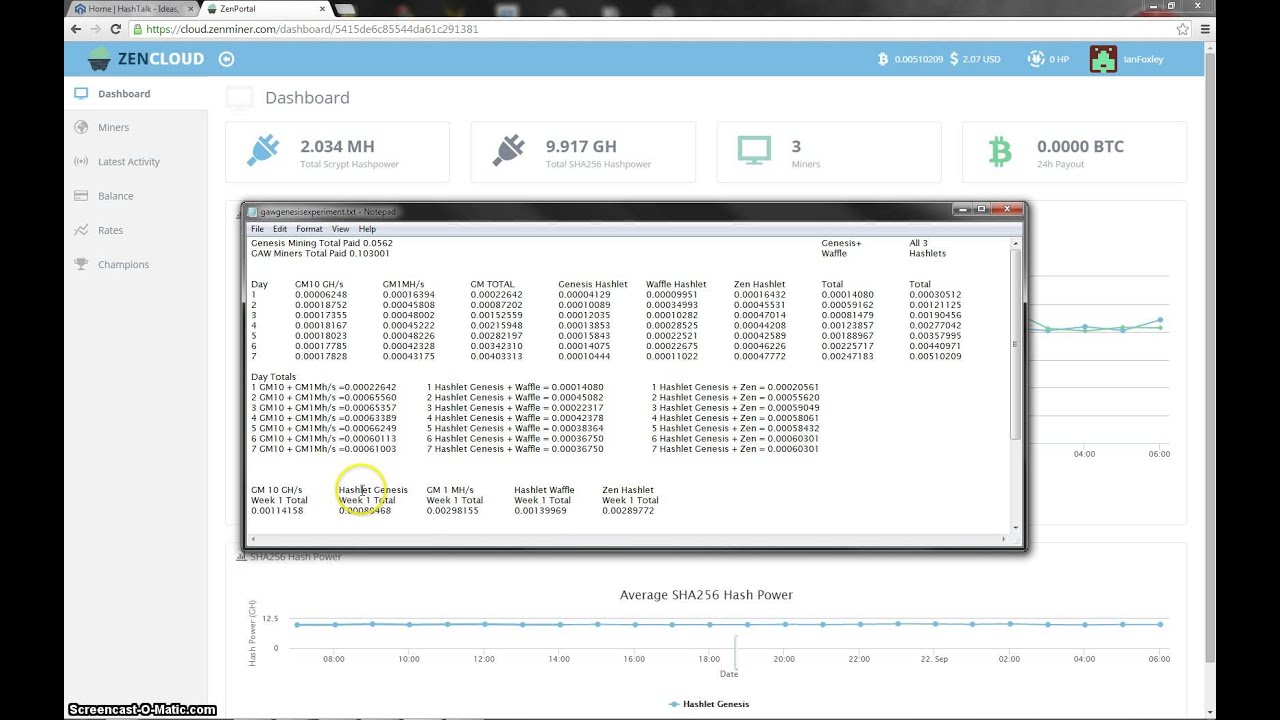Open the Notepad Format menu

[309, 229]
